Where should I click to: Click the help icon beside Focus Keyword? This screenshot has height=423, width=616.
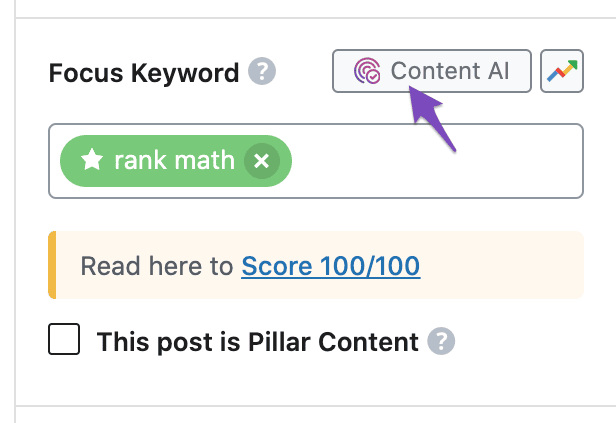click(262, 72)
